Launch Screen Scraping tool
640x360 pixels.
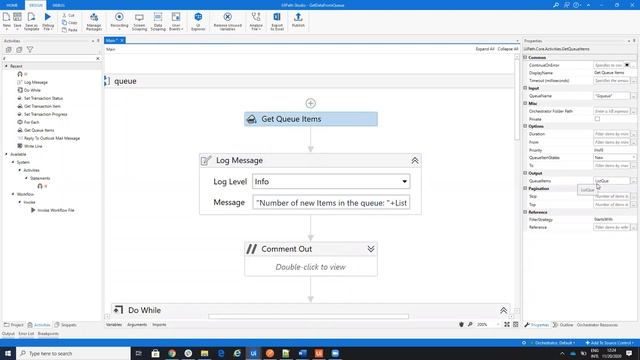[139, 21]
